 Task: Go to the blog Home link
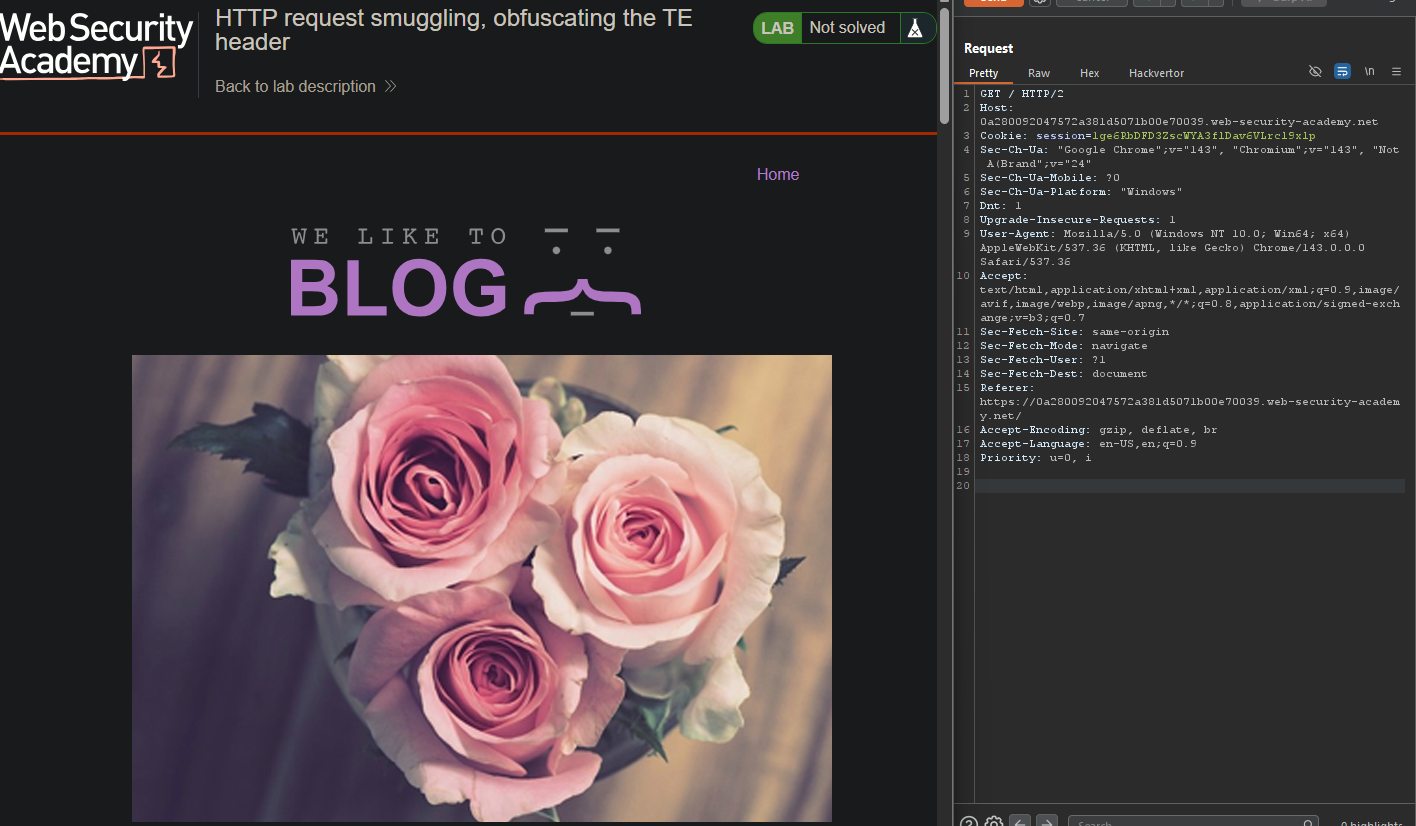(x=778, y=174)
